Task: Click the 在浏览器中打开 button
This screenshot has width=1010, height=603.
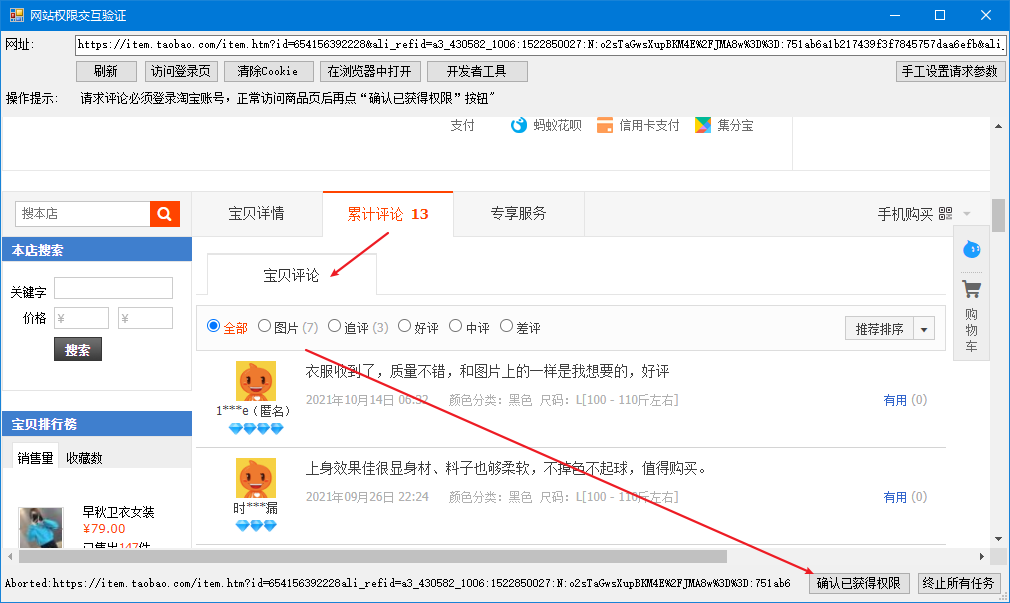Action: pyautogui.click(x=370, y=72)
